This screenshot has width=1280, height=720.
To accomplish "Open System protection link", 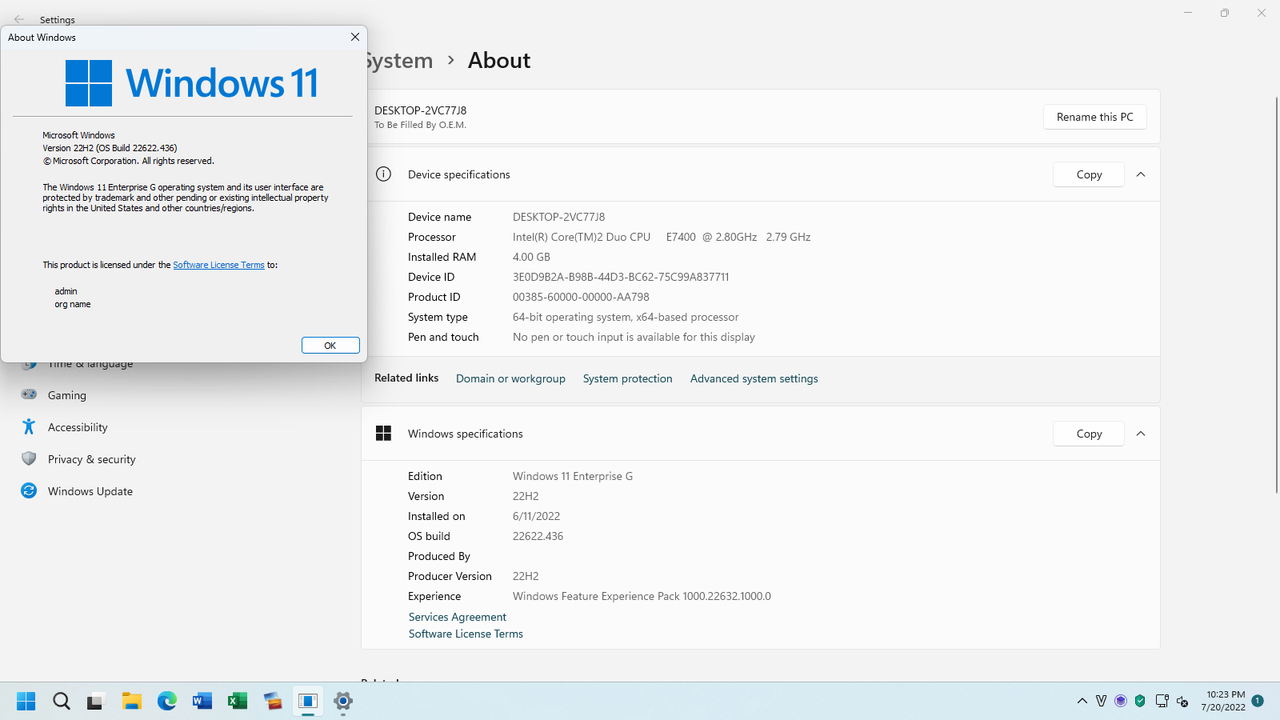I will [x=627, y=379].
